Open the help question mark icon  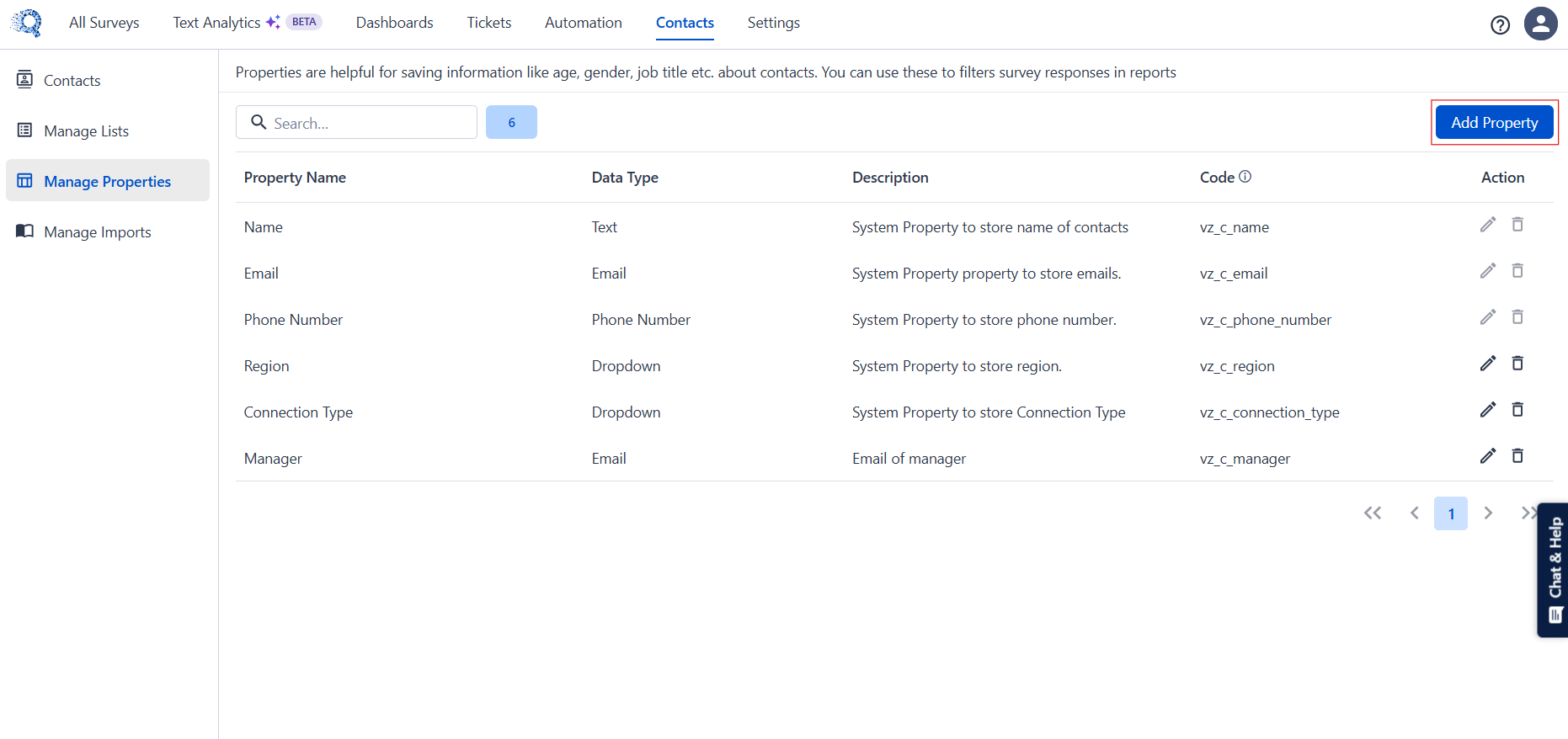click(x=1500, y=25)
